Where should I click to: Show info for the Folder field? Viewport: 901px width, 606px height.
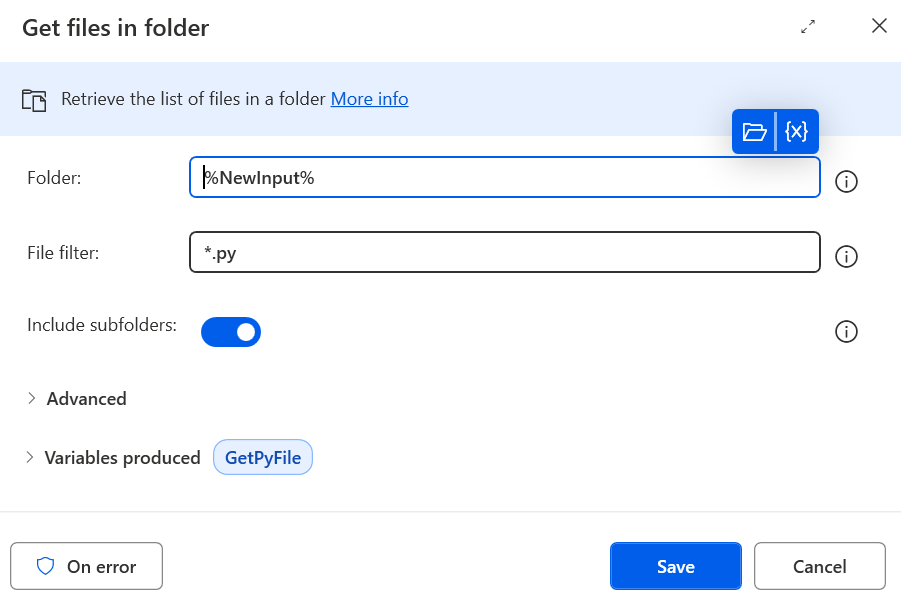pos(846,182)
